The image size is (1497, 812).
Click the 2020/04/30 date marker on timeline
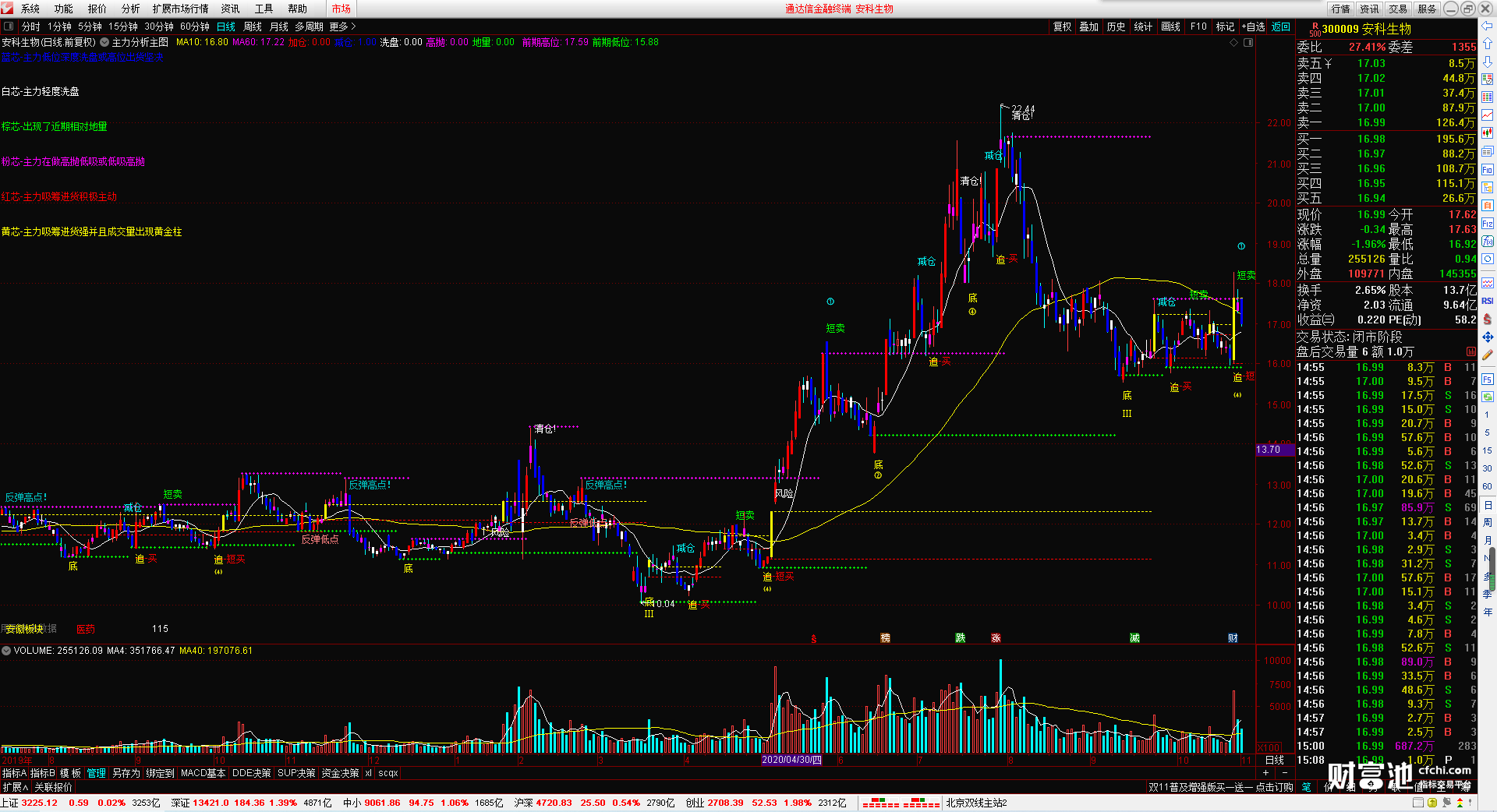tap(791, 760)
